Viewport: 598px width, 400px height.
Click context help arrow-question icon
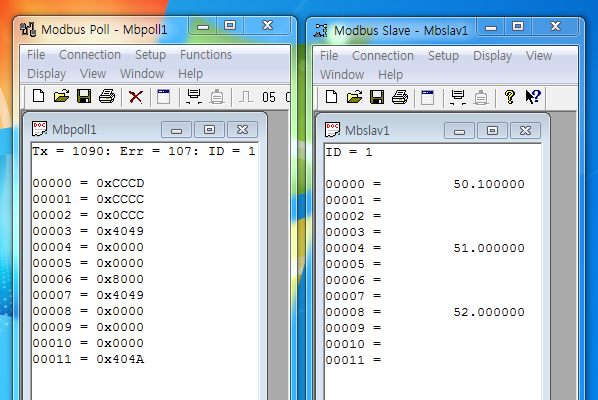point(533,97)
